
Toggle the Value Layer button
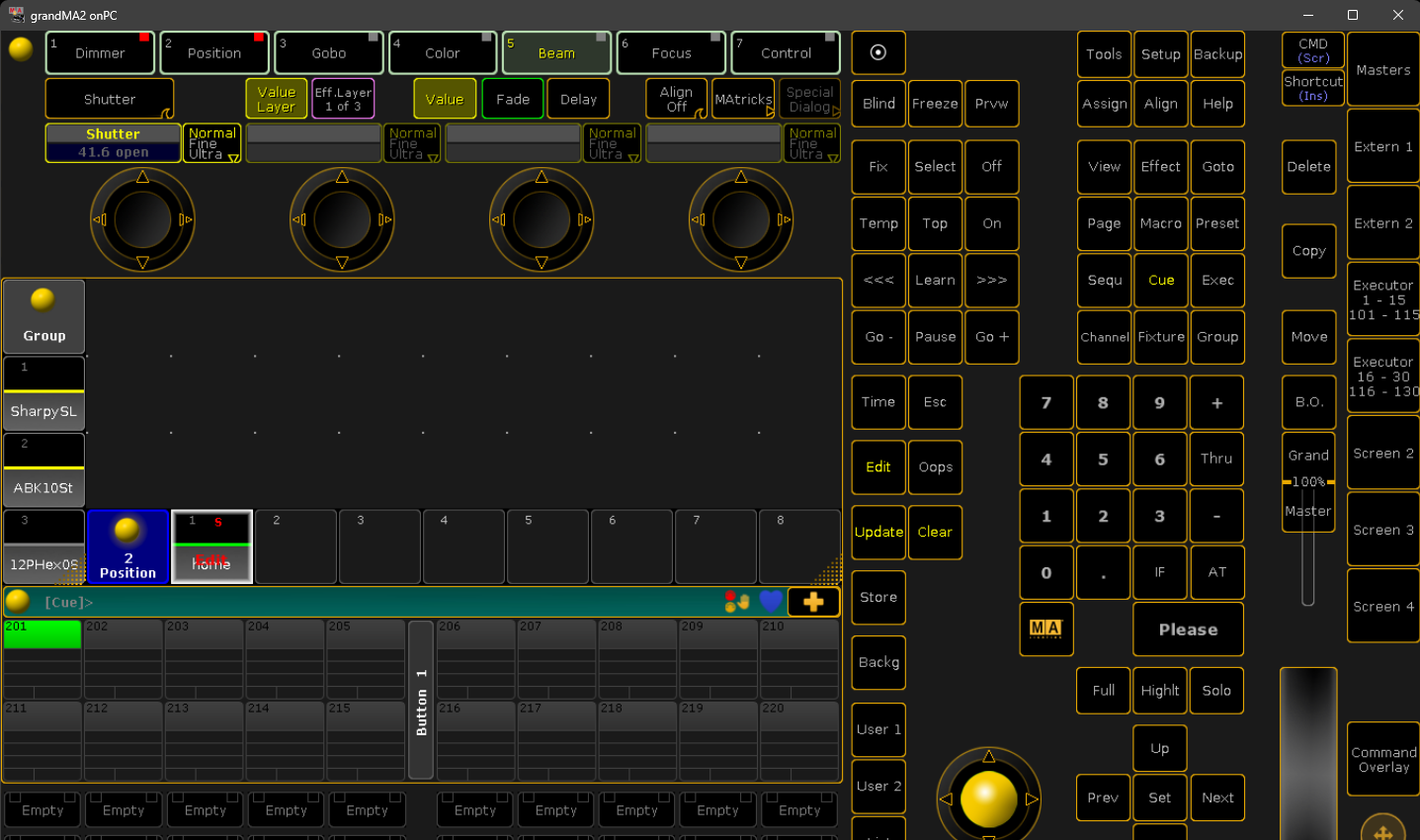point(276,99)
